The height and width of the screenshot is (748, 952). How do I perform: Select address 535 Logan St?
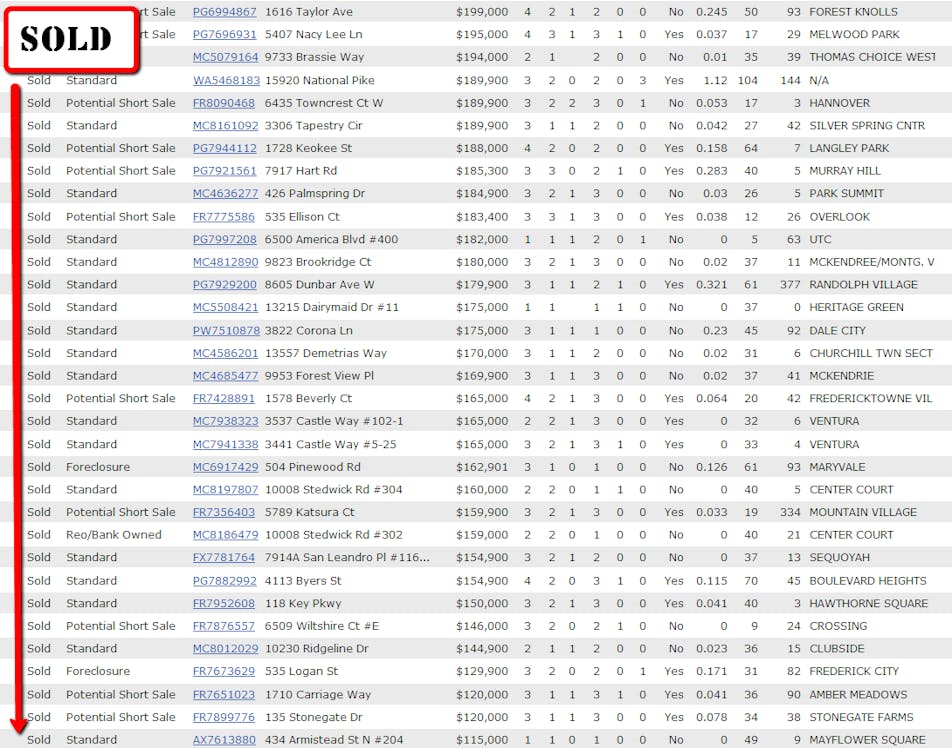[x=302, y=672]
